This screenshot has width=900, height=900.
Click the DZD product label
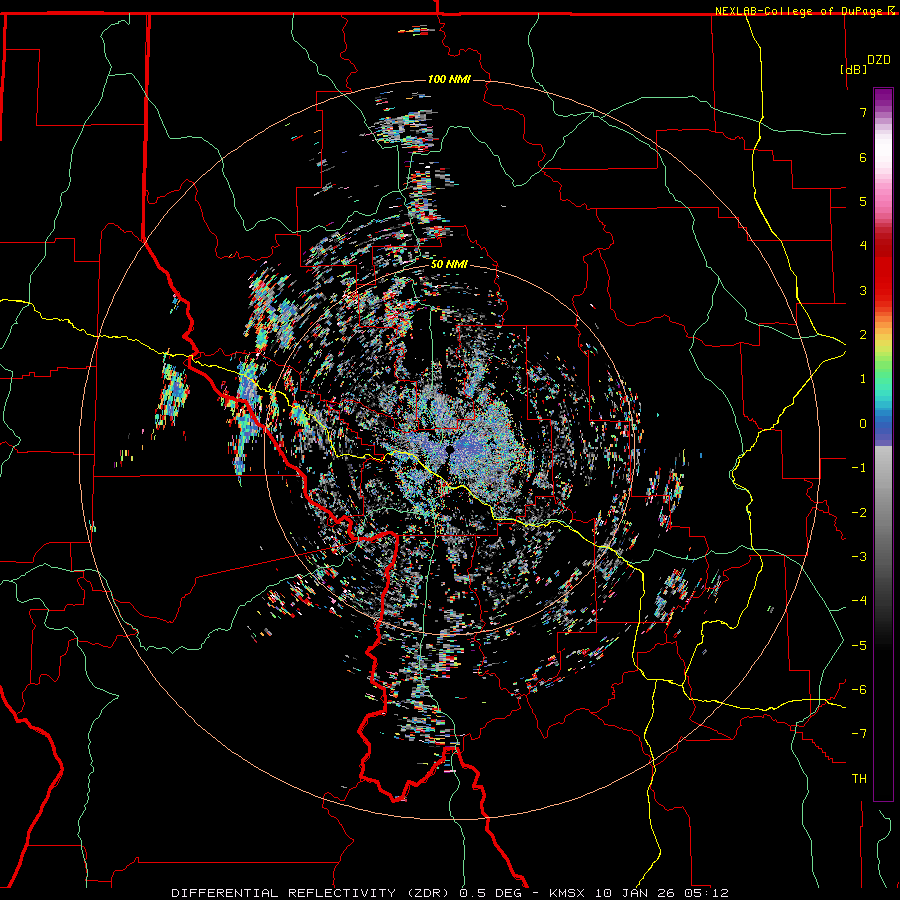[879, 60]
